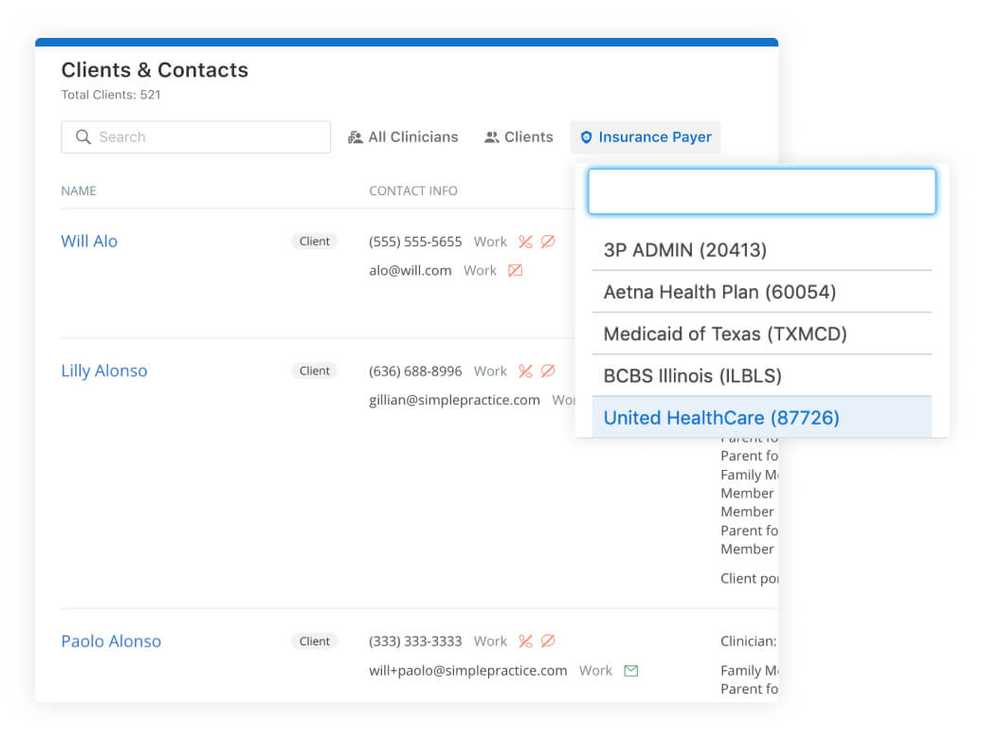This screenshot has height=742, width=985.
Task: Click the CONTACT INFO column header
Action: (413, 191)
